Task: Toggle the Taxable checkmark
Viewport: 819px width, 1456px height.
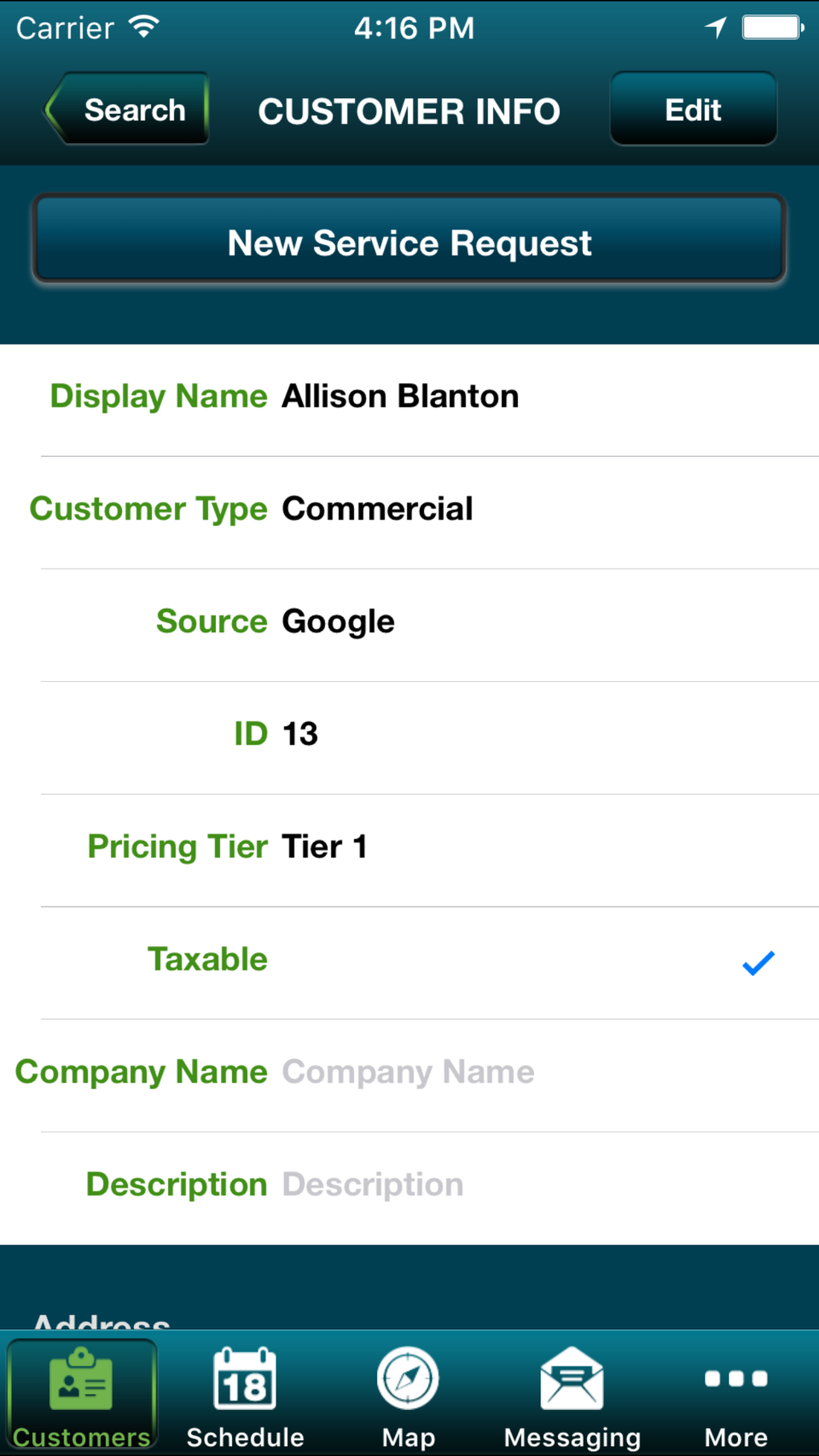Action: [758, 962]
